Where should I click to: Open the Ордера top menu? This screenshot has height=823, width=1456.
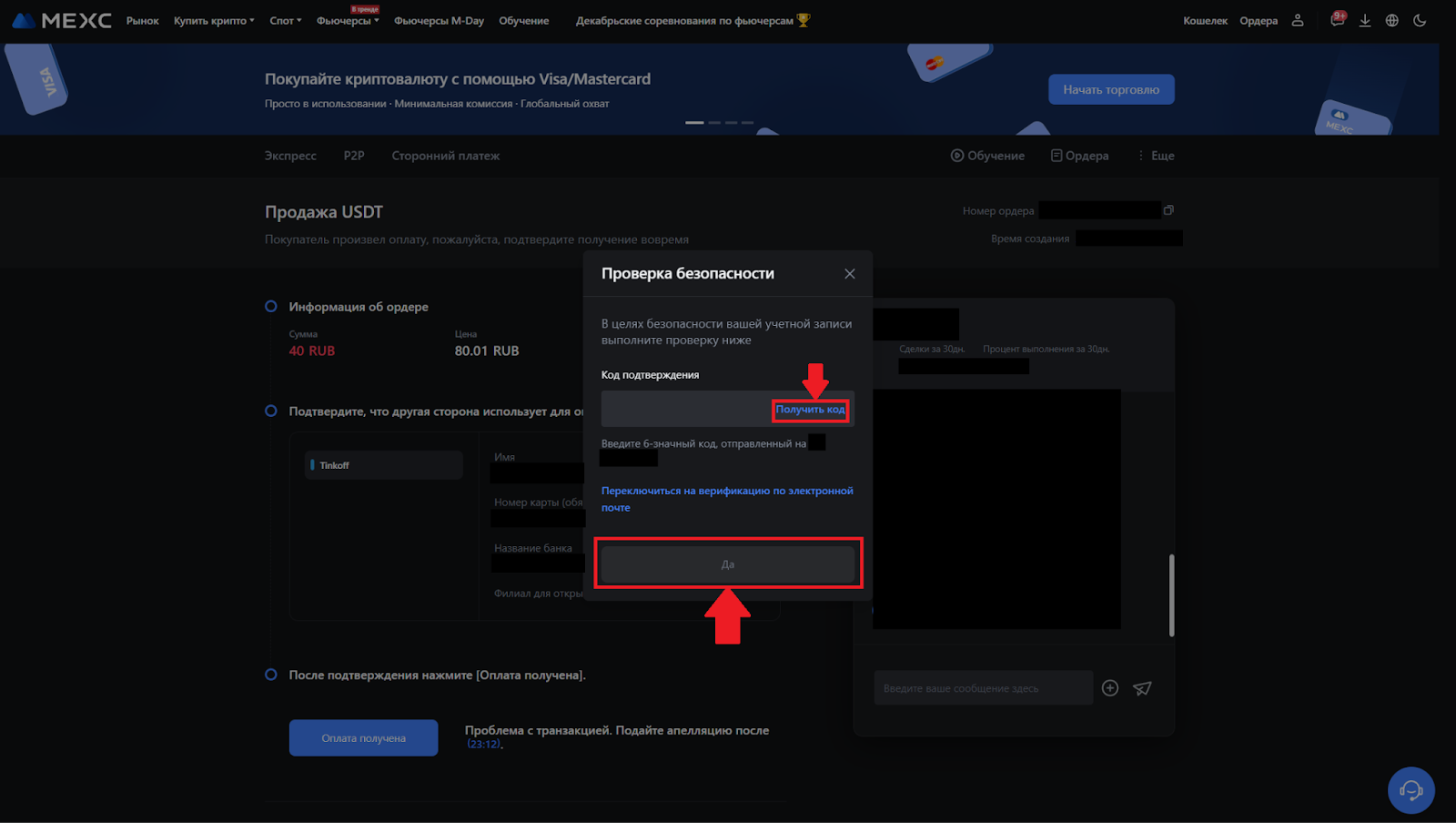(1259, 20)
